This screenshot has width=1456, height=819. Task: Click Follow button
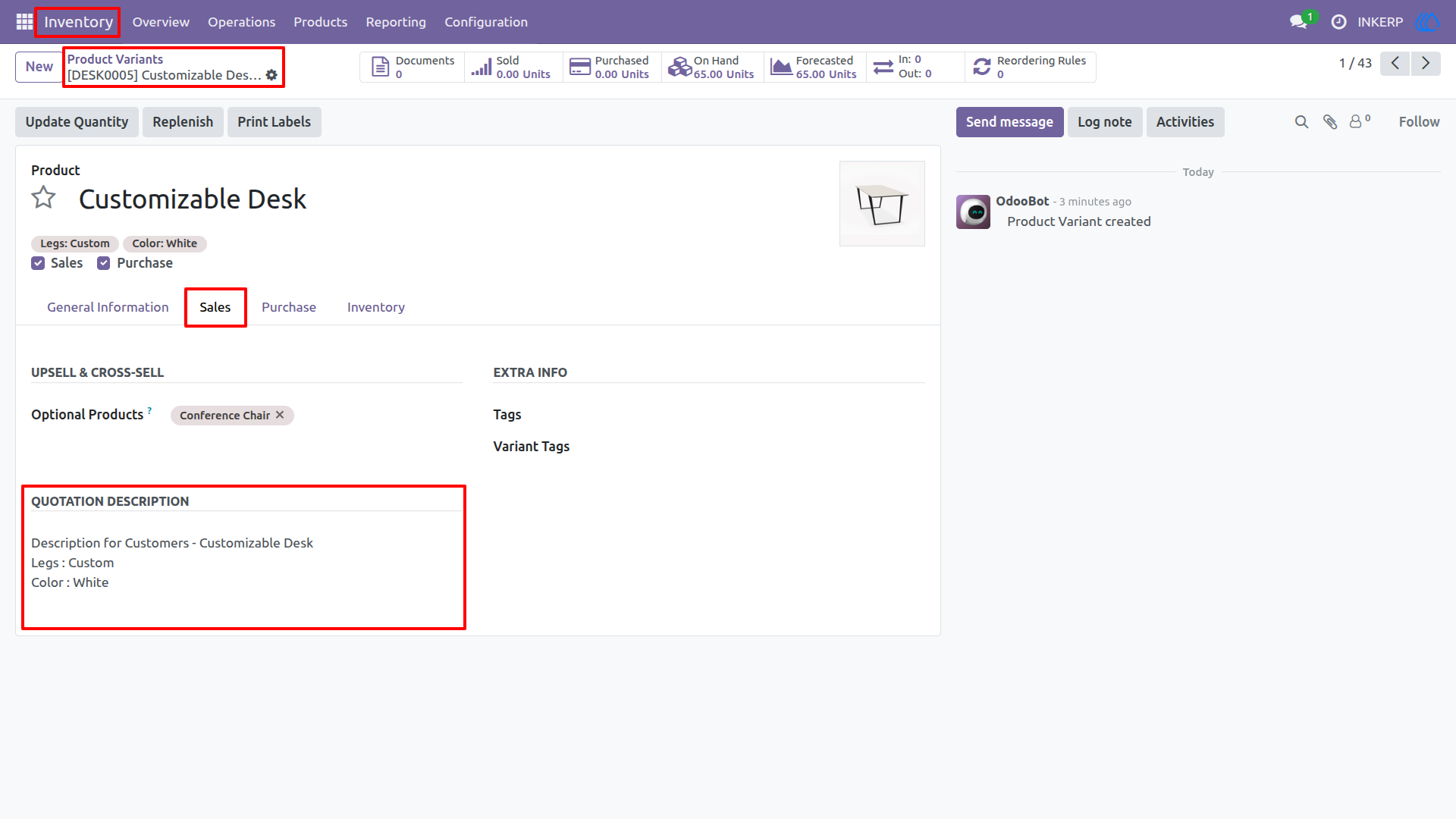pos(1419,122)
